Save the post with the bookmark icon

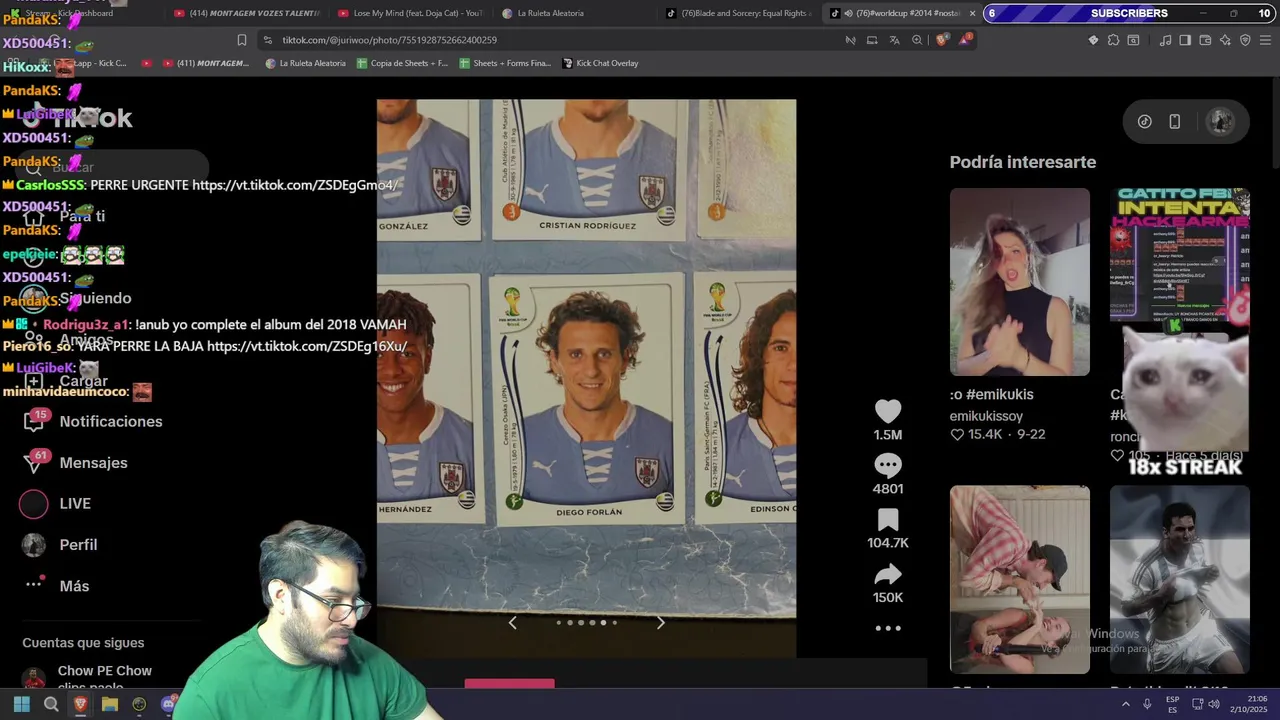[888, 520]
